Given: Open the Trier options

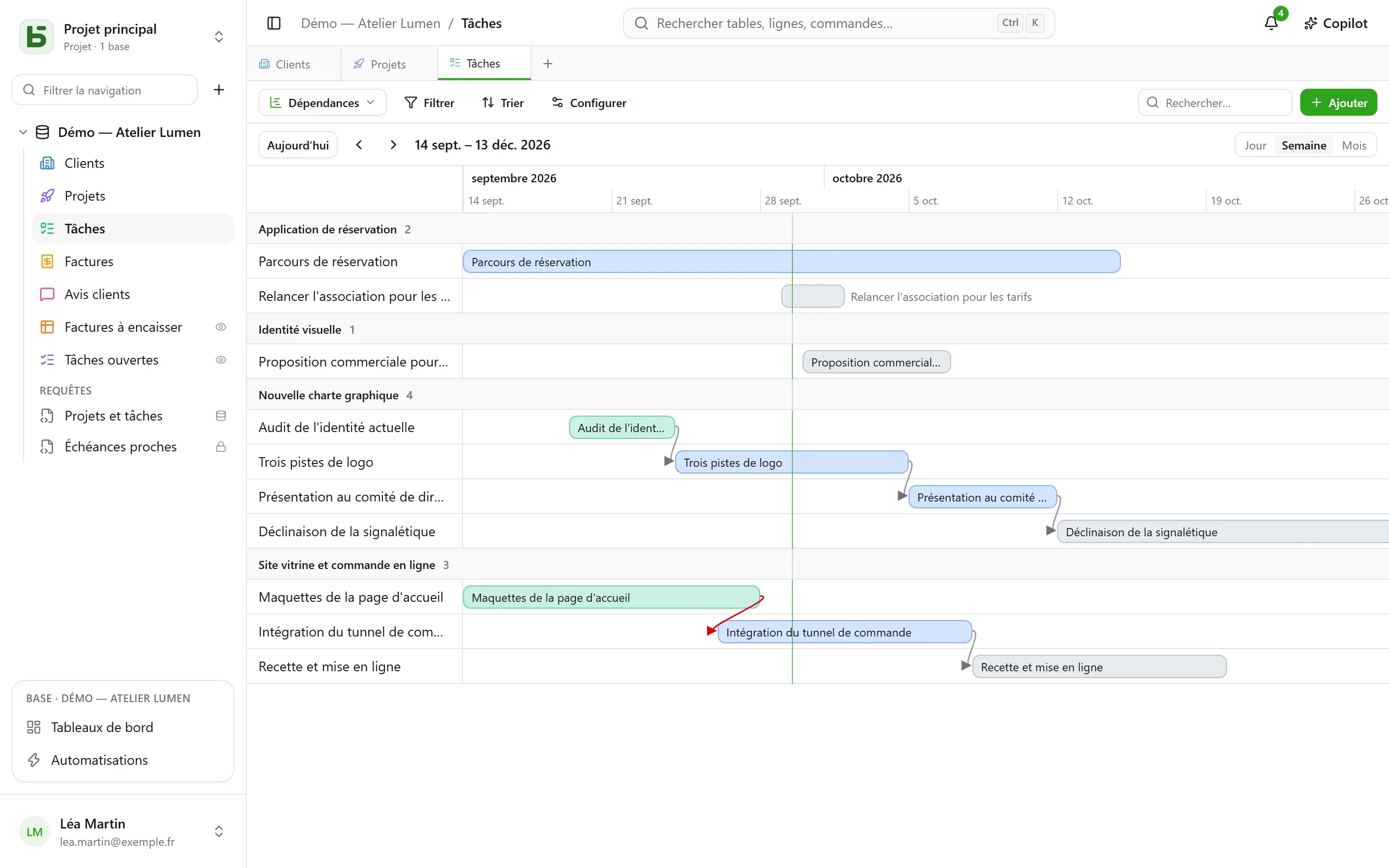Looking at the screenshot, I should 503,102.
